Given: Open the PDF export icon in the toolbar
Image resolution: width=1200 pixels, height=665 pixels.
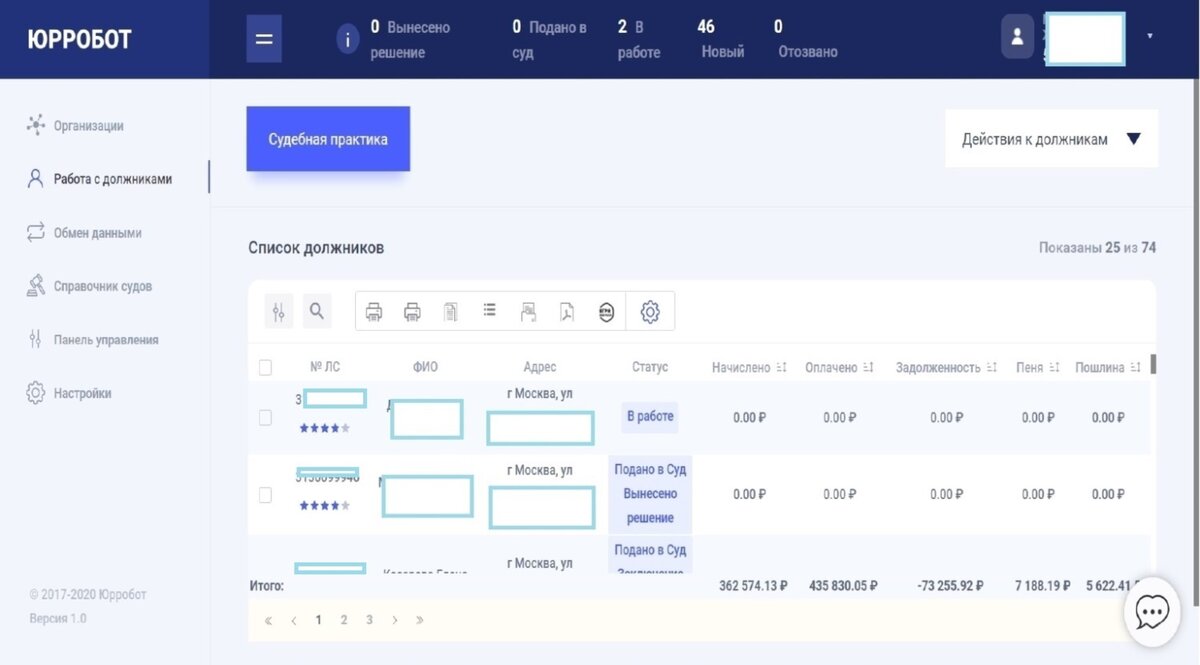Looking at the screenshot, I should point(567,311).
